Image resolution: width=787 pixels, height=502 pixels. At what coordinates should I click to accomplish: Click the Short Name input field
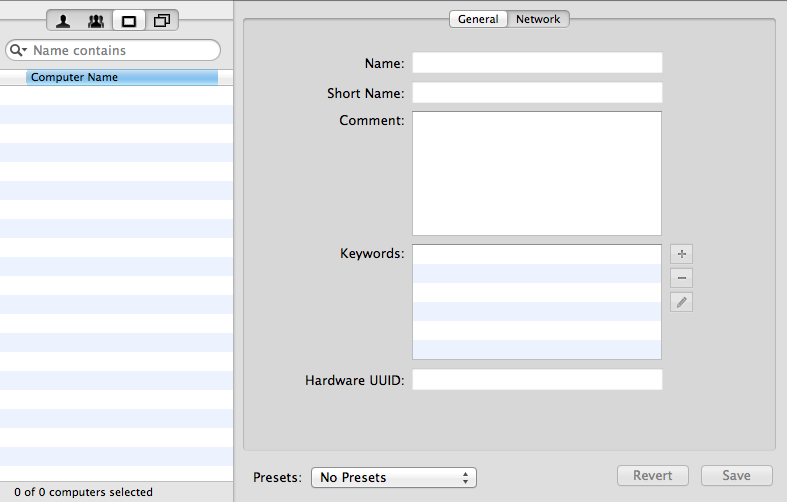537,92
